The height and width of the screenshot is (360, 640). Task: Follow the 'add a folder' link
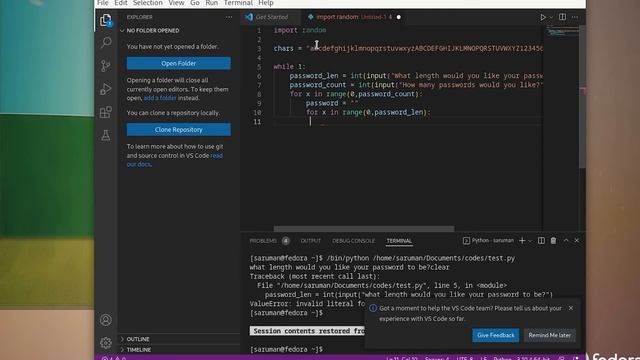tap(160, 98)
